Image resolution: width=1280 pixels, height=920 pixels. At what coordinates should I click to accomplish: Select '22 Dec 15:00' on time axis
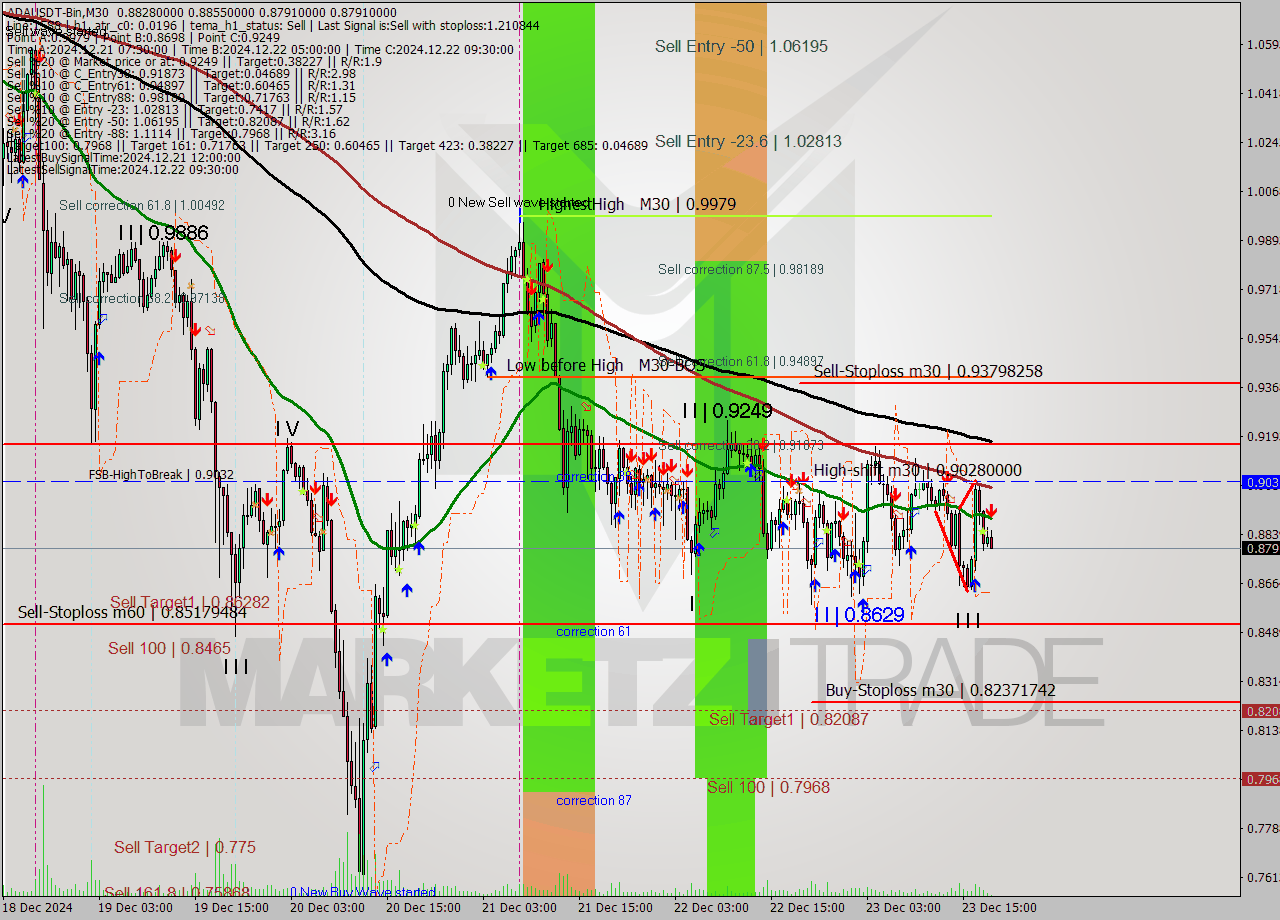pyautogui.click(x=808, y=908)
